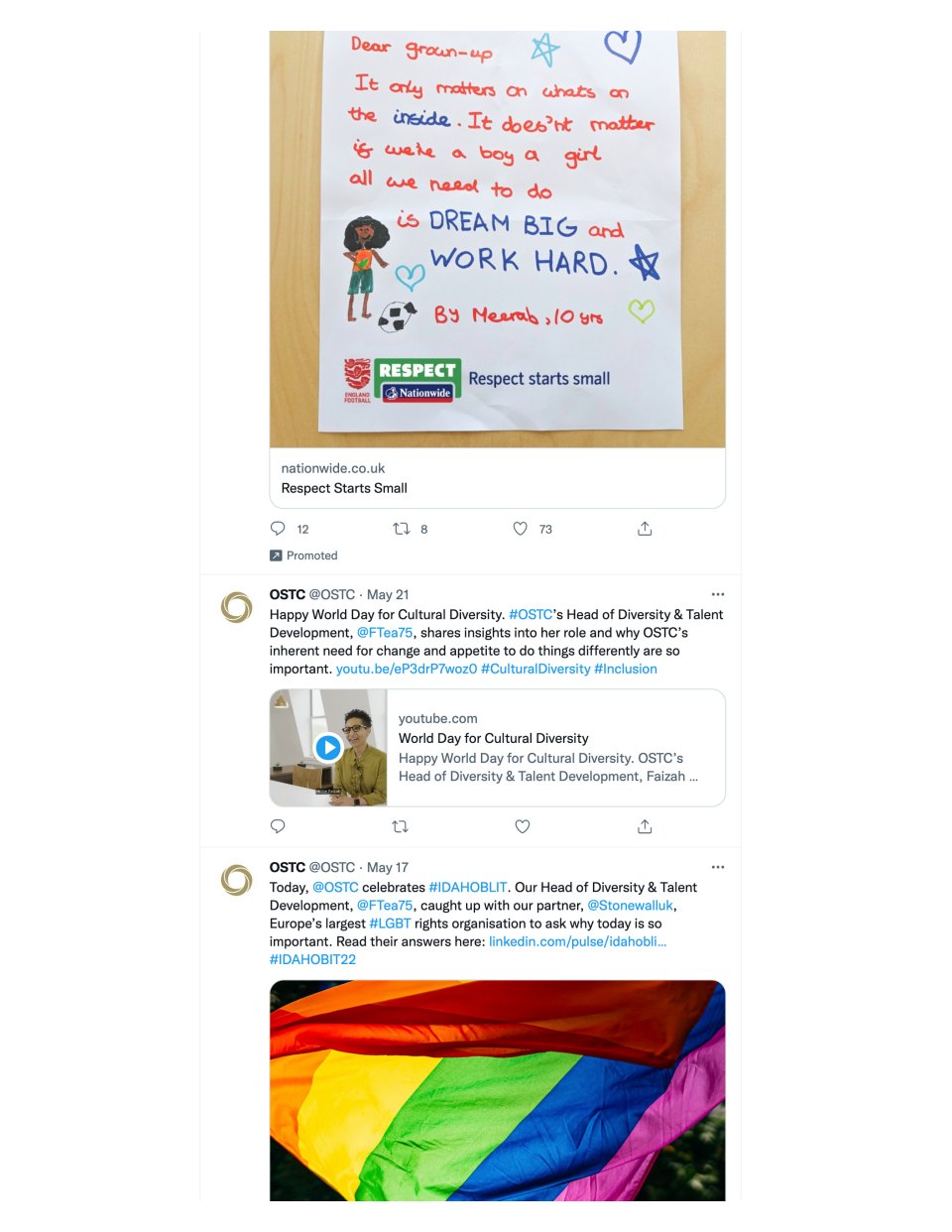Share the promoted Nationwide tweet
This screenshot has width=952, height=1232.
[645, 529]
